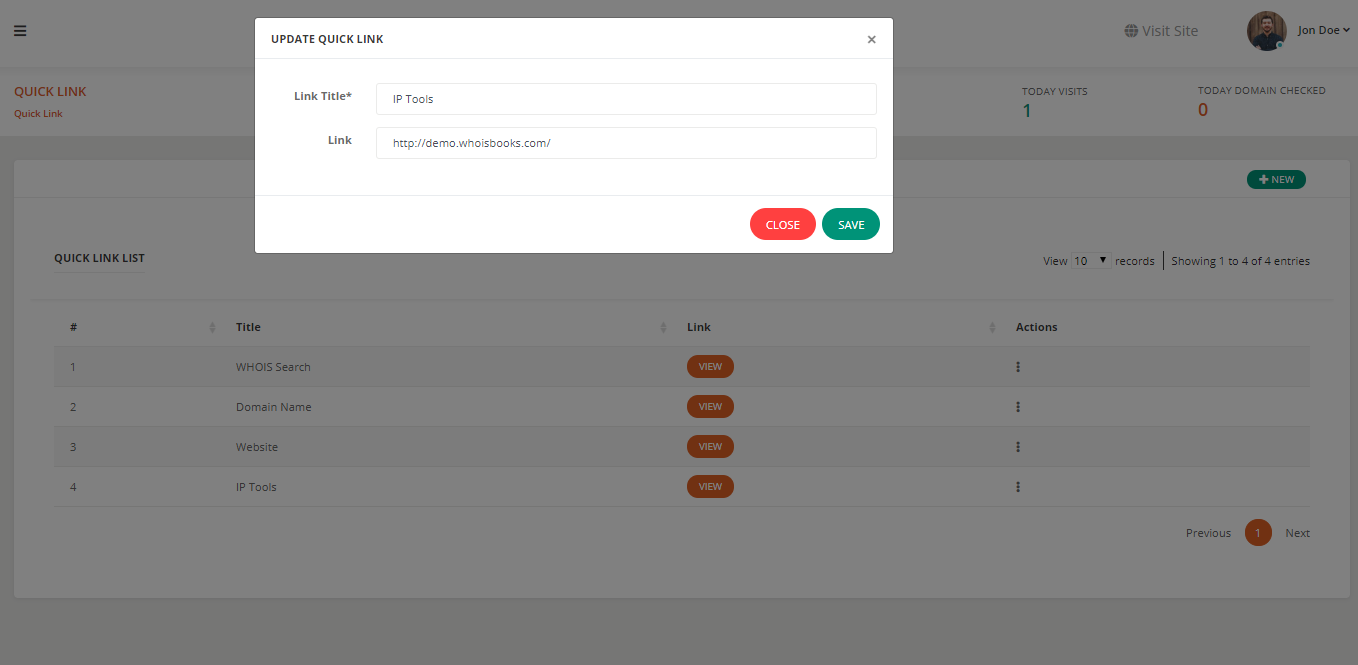
Task: View the WHOIS Search link
Action: point(710,367)
